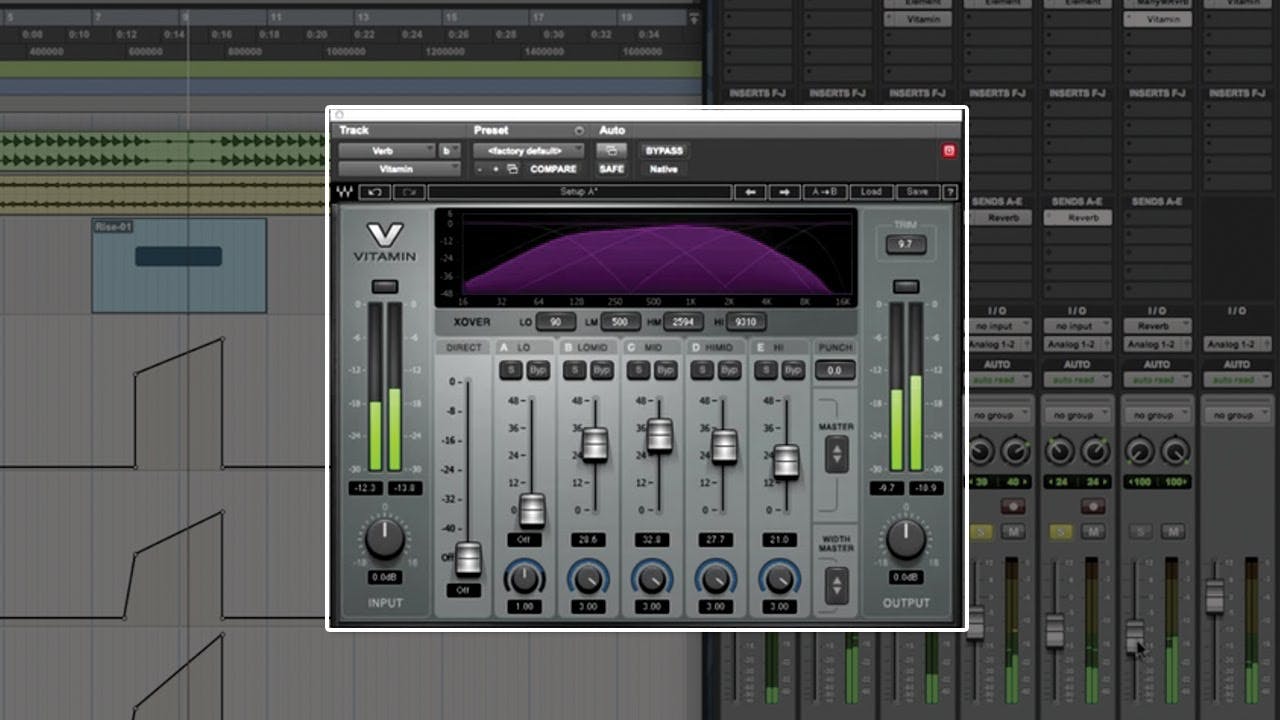Click the Vitamin logo
Screen dimensions: 1280x720
pos(384,243)
